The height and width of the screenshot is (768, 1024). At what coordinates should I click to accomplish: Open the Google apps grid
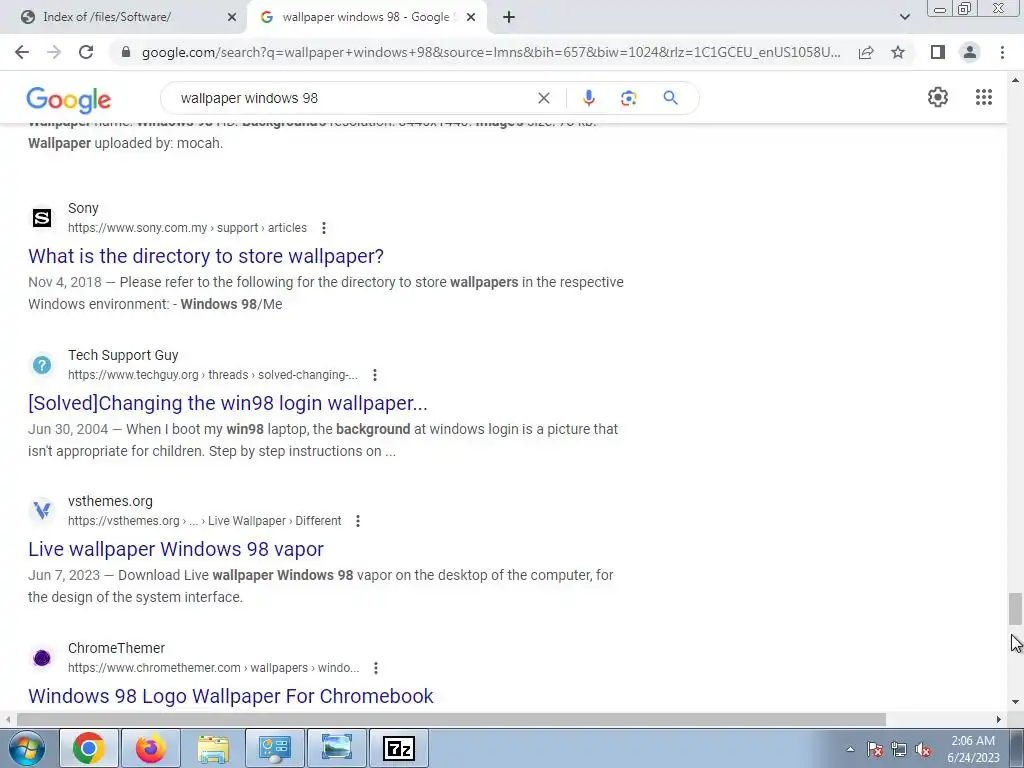point(984,97)
